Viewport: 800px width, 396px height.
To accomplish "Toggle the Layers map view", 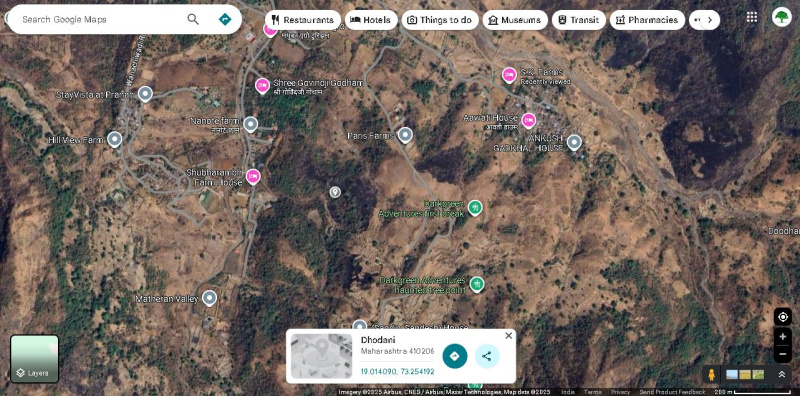I will (x=35, y=359).
